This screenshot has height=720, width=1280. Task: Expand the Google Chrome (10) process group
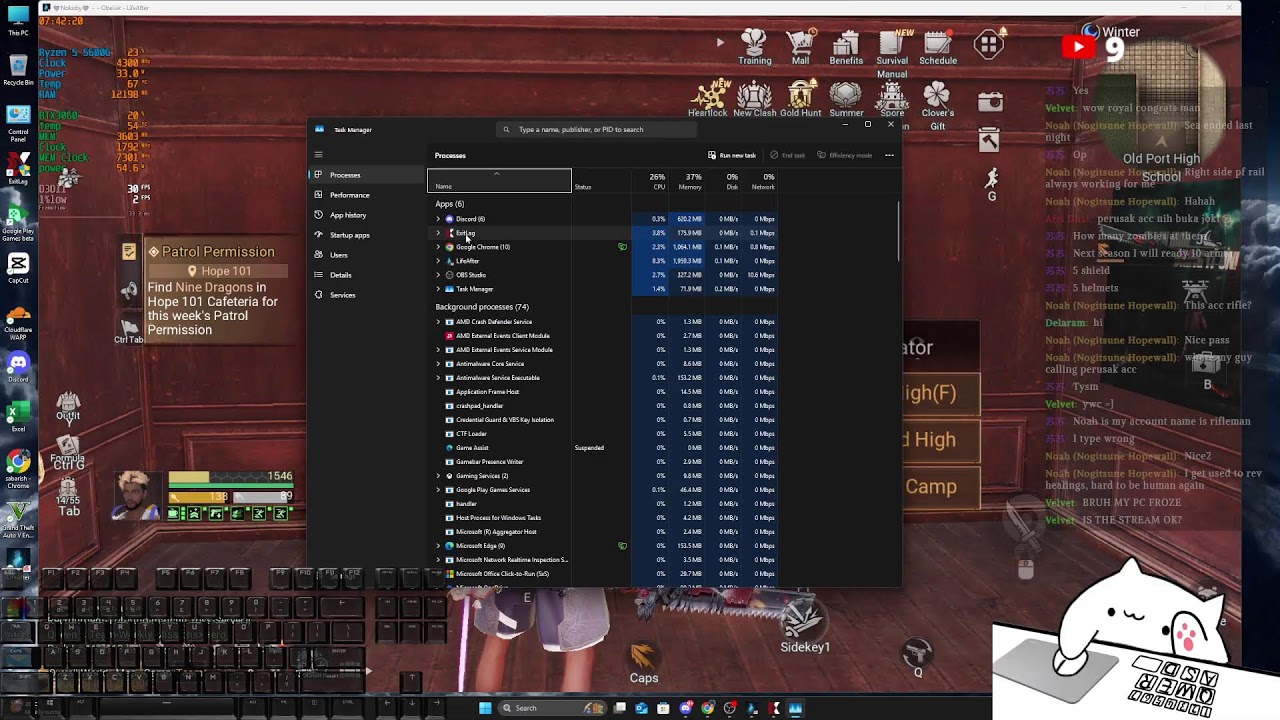click(438, 247)
